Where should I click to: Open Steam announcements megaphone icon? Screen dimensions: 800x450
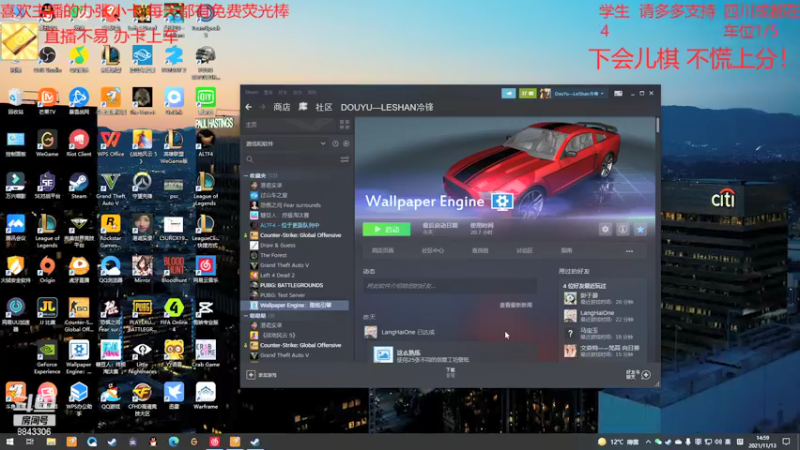(x=508, y=93)
